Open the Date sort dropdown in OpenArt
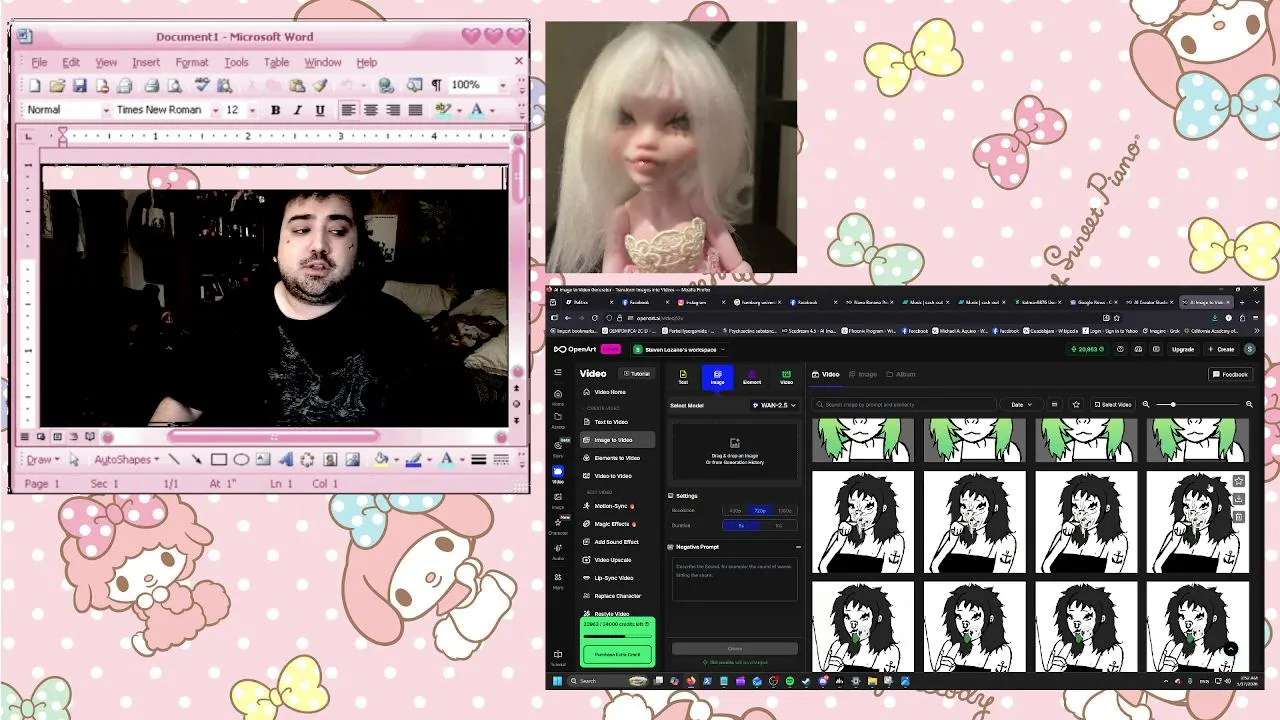Image resolution: width=1280 pixels, height=720 pixels. pyautogui.click(x=1020, y=404)
